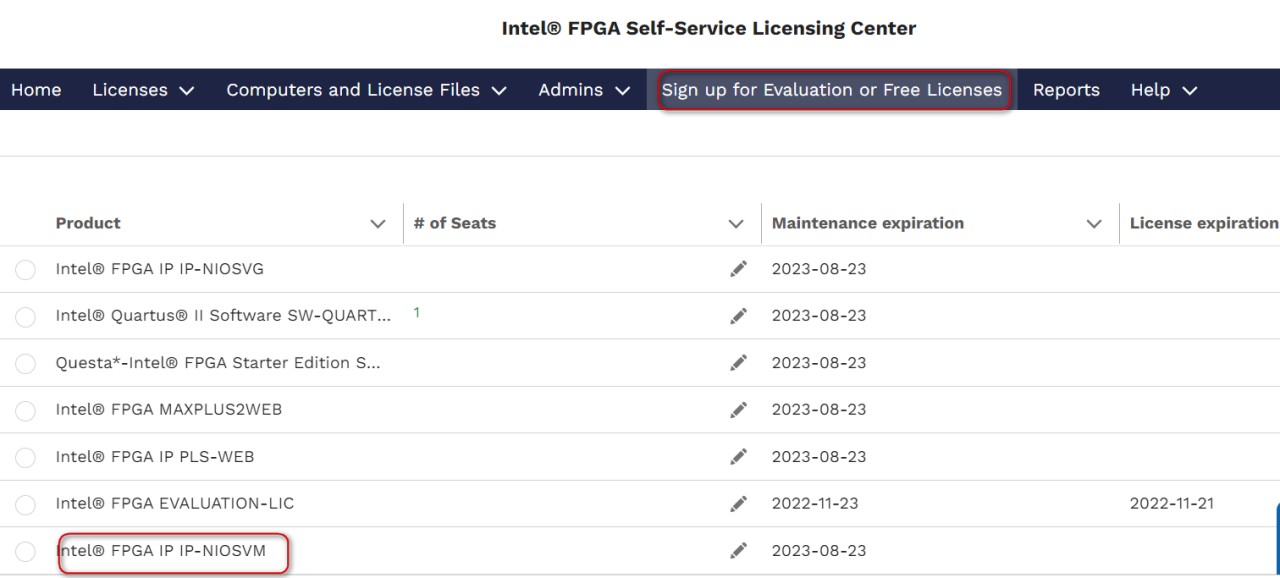This screenshot has height=578, width=1280.
Task: Click edit pencil for PLS-WEB row
Action: point(739,457)
